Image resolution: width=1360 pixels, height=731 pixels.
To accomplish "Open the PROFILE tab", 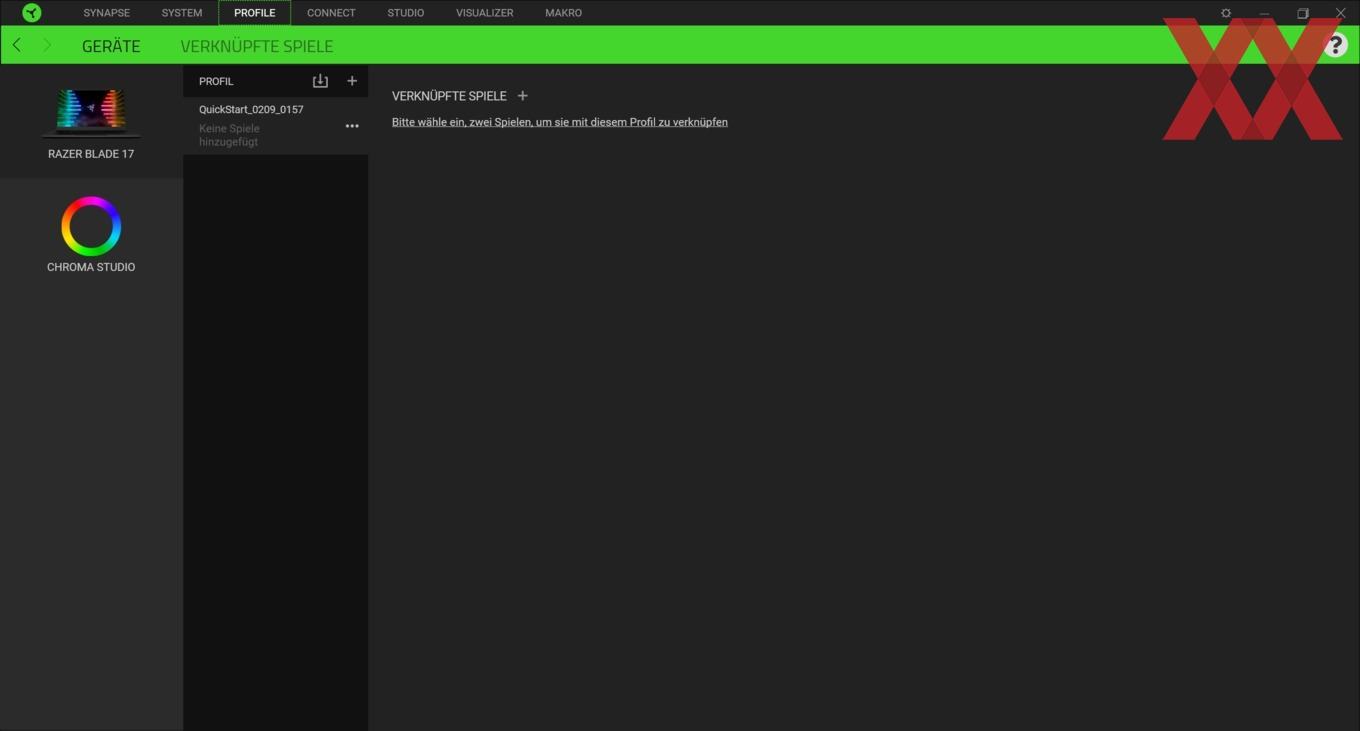I will pos(255,13).
